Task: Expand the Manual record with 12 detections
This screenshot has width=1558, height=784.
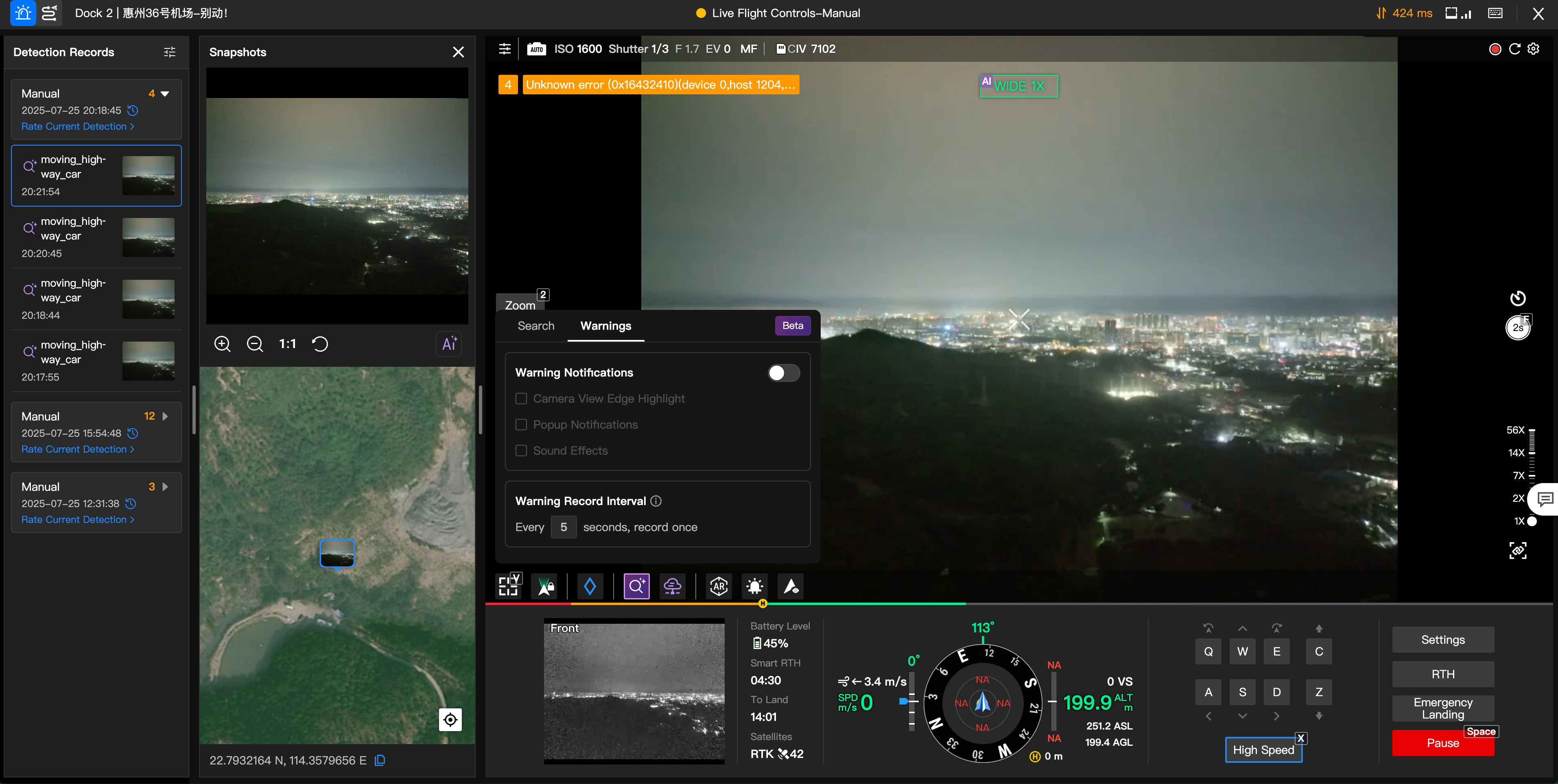Action: coord(164,416)
